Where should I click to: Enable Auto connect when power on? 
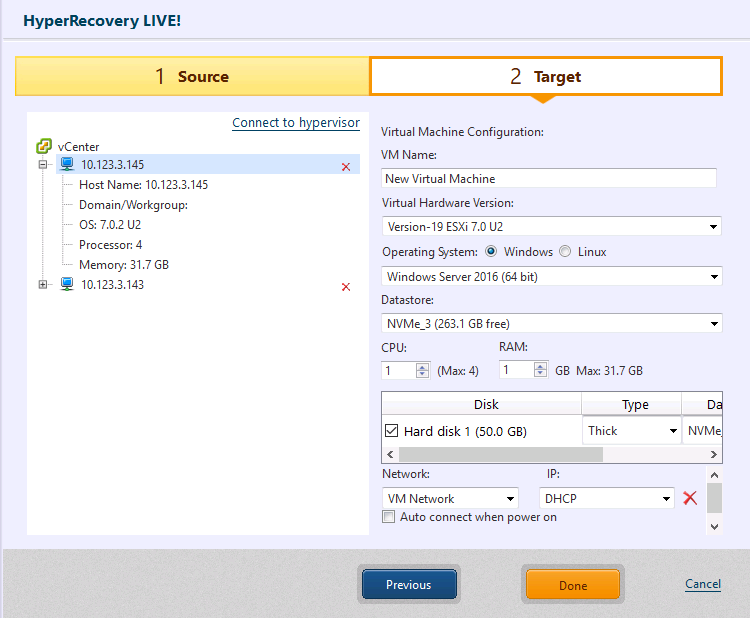click(x=389, y=517)
